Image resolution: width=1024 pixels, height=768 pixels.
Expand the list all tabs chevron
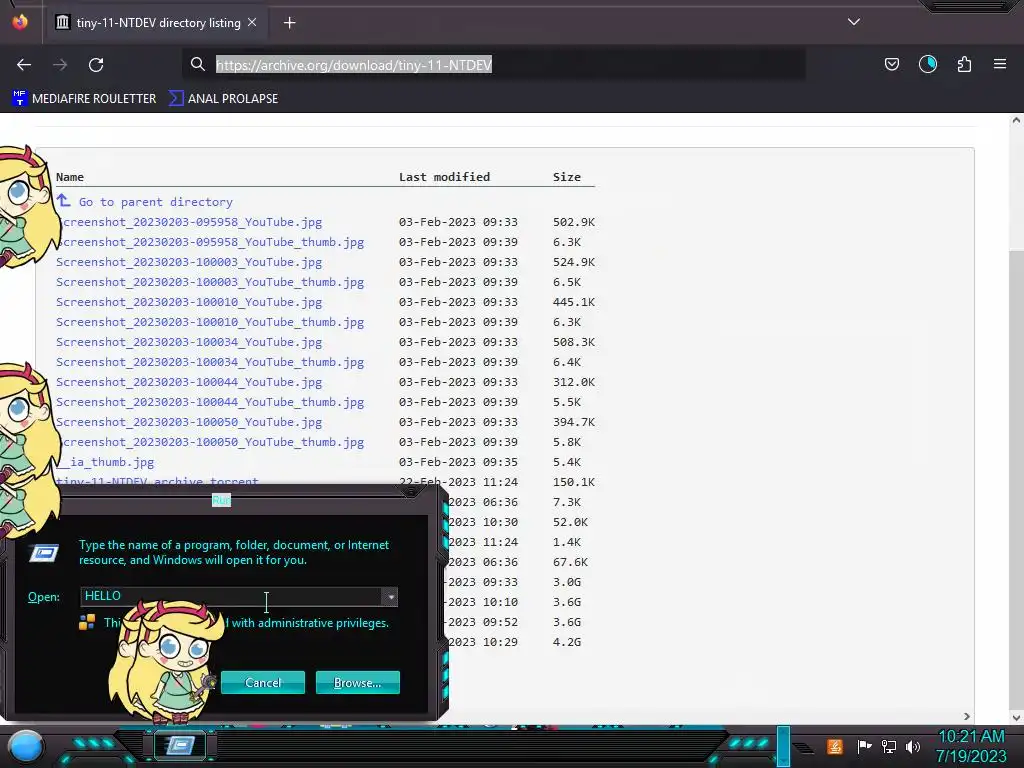(854, 22)
